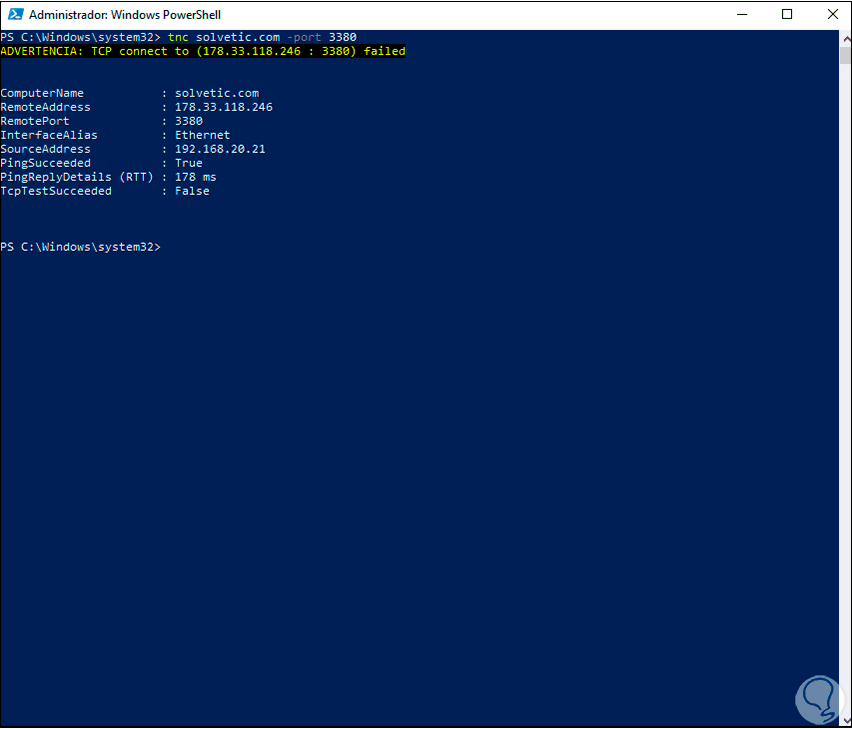Minimize the PowerShell window
The width and height of the screenshot is (852, 729).
point(742,15)
